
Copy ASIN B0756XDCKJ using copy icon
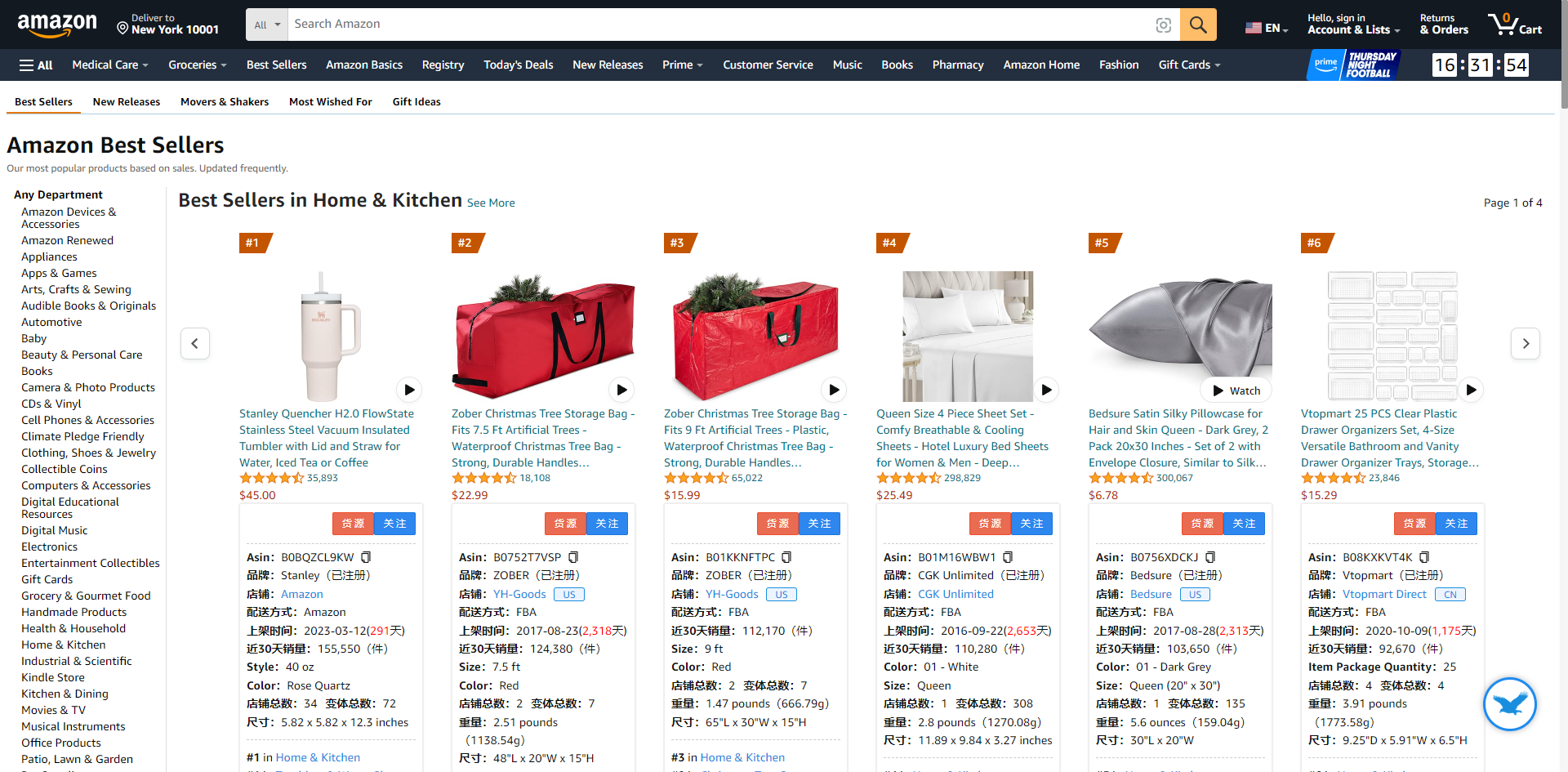tap(1210, 557)
